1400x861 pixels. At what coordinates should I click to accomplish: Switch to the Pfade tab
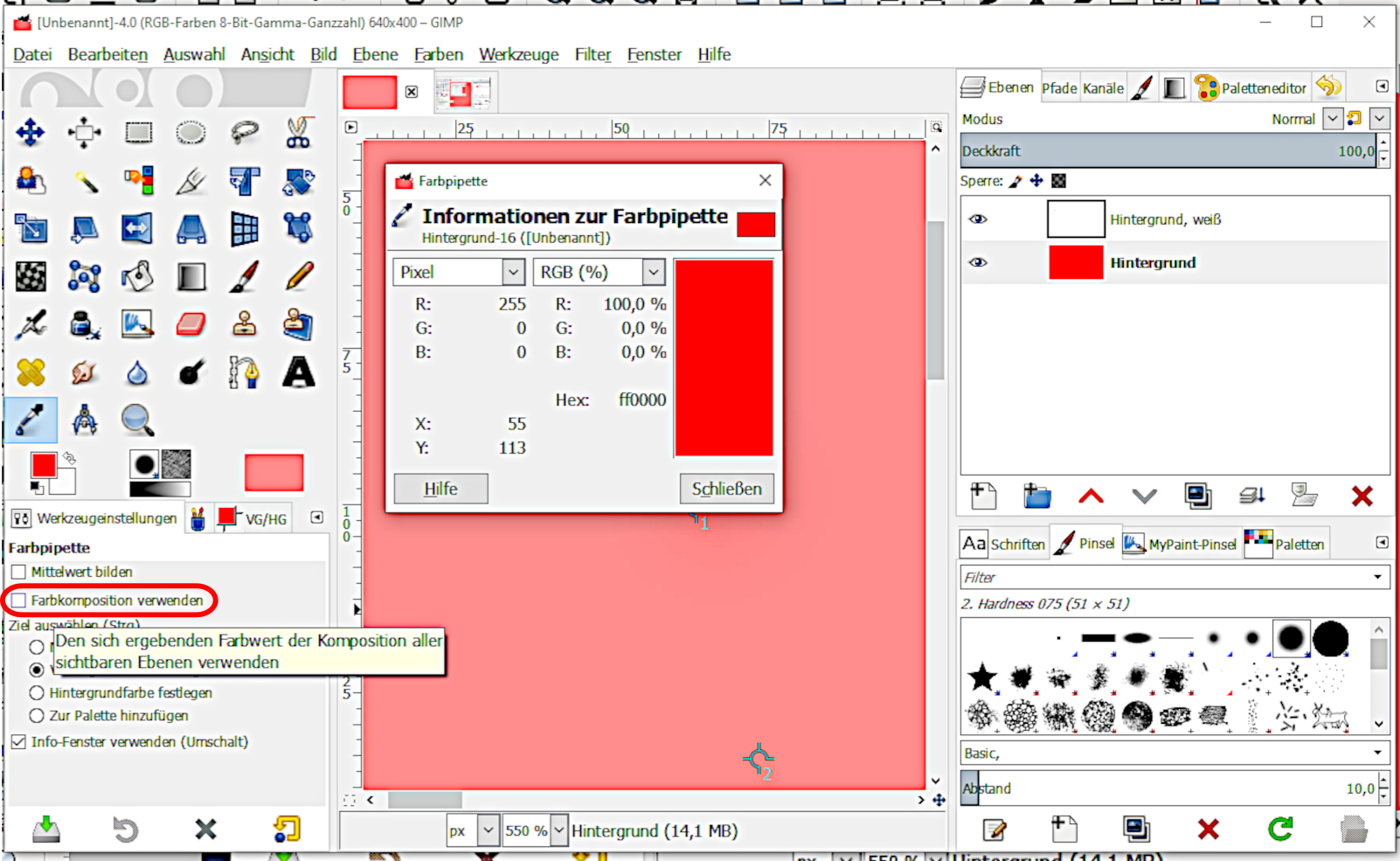[1058, 88]
